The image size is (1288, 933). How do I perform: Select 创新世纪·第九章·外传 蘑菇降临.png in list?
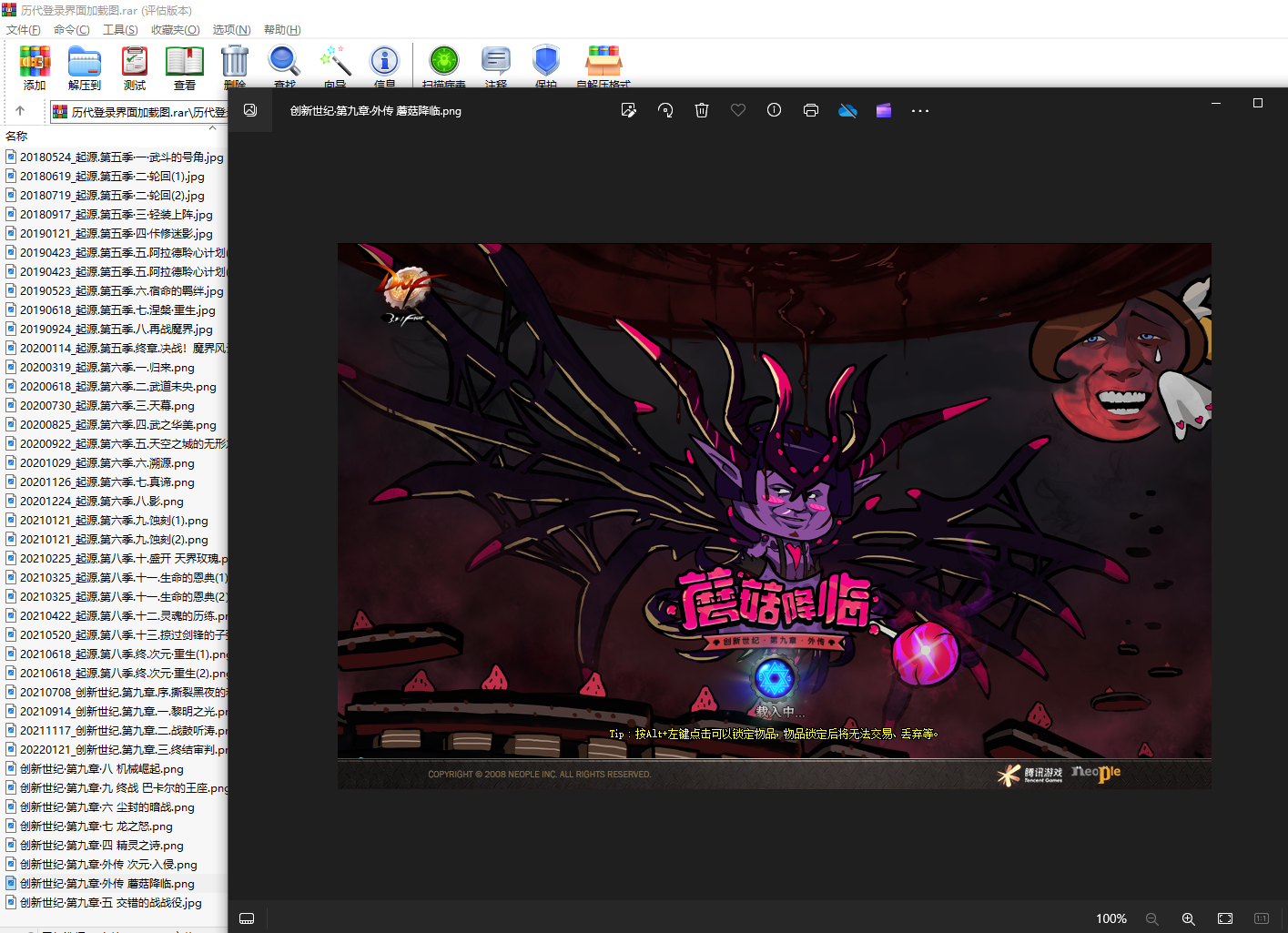coord(100,884)
